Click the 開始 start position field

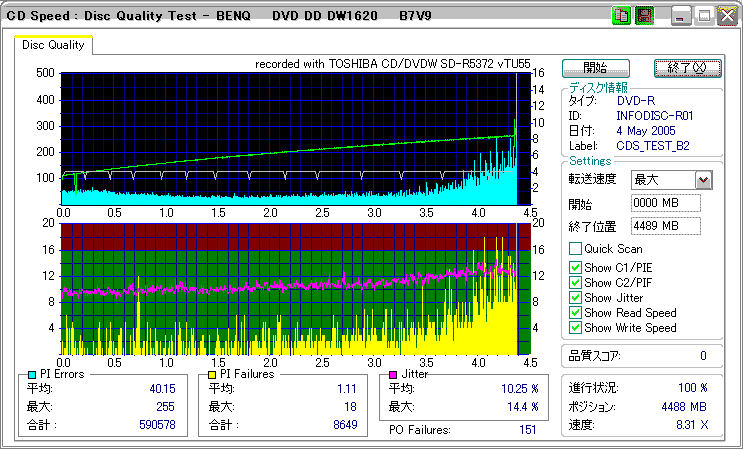click(666, 203)
